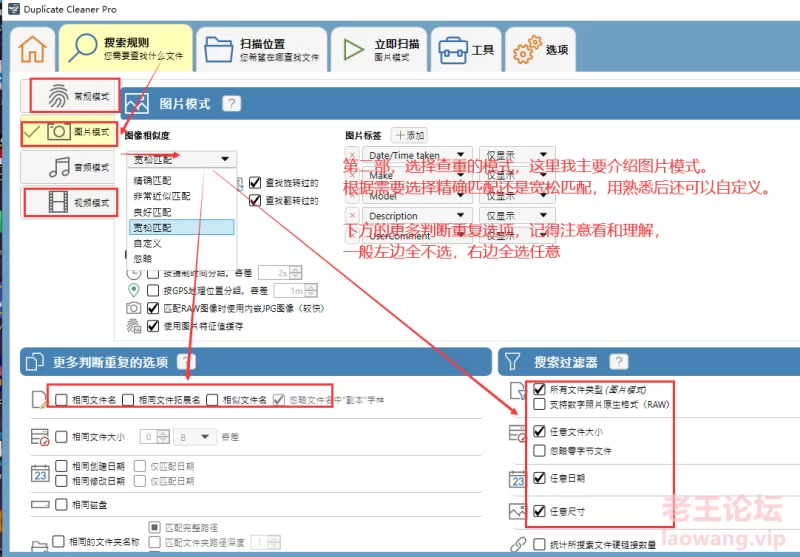Remove the Date/Time taken tag row
This screenshot has height=557, width=800.
click(x=352, y=155)
